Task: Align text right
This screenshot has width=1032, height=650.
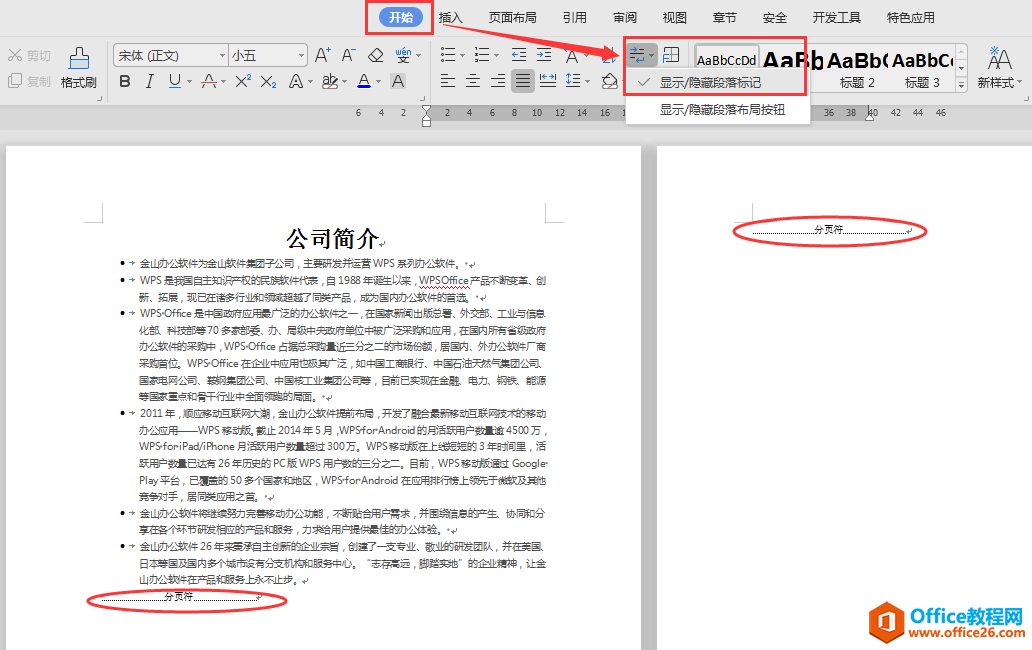Action: pos(498,81)
